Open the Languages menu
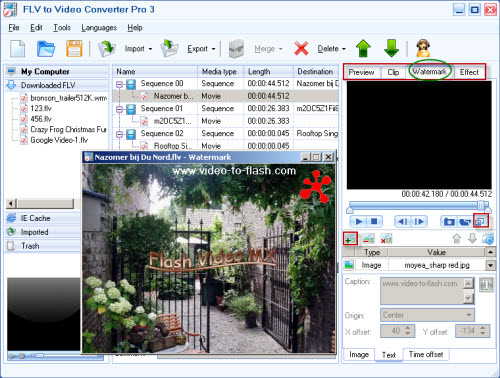The width and height of the screenshot is (500, 378). [x=99, y=28]
